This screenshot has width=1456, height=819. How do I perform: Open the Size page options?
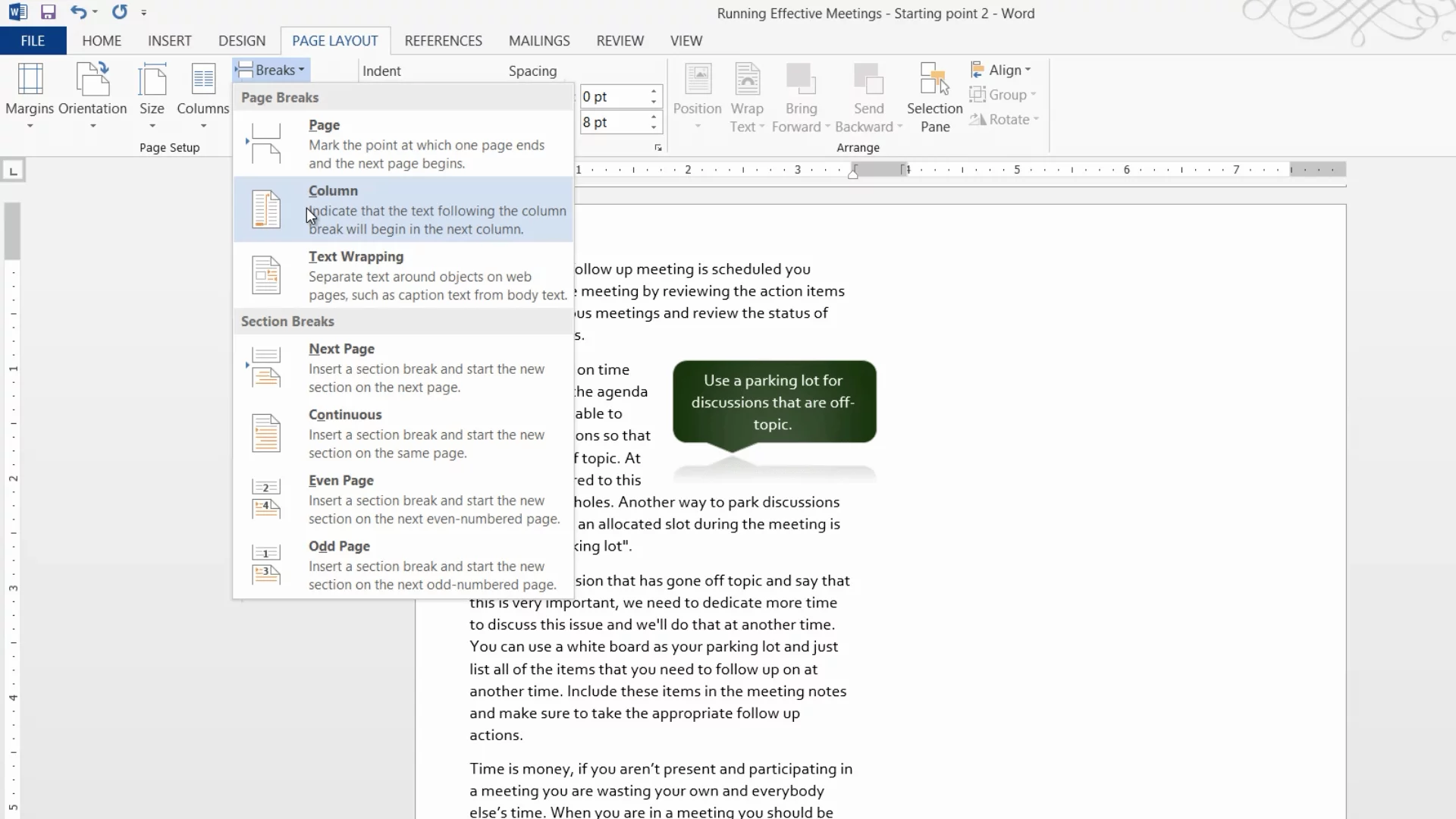(152, 96)
